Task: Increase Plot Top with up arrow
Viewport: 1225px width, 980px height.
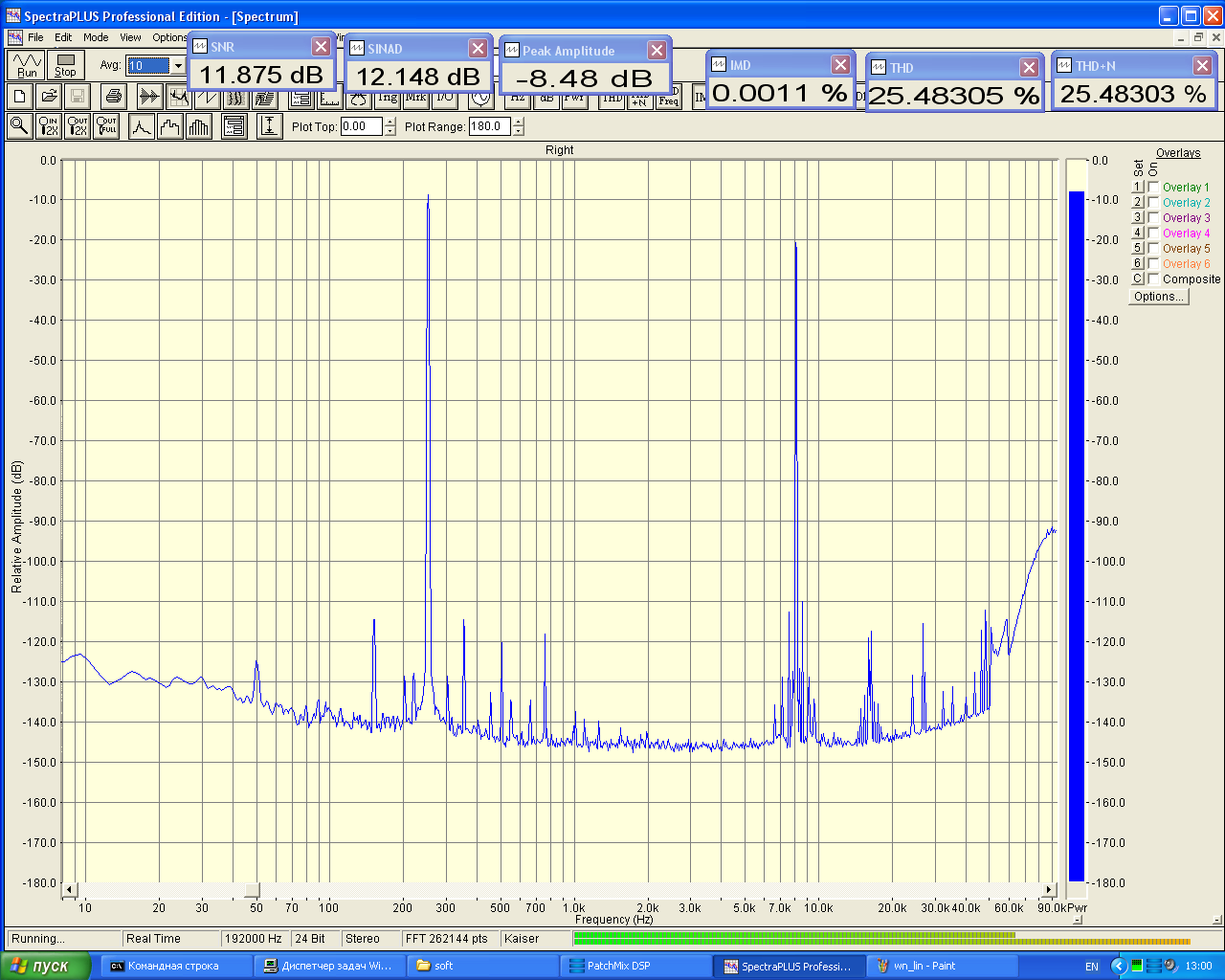Action: 390,122
